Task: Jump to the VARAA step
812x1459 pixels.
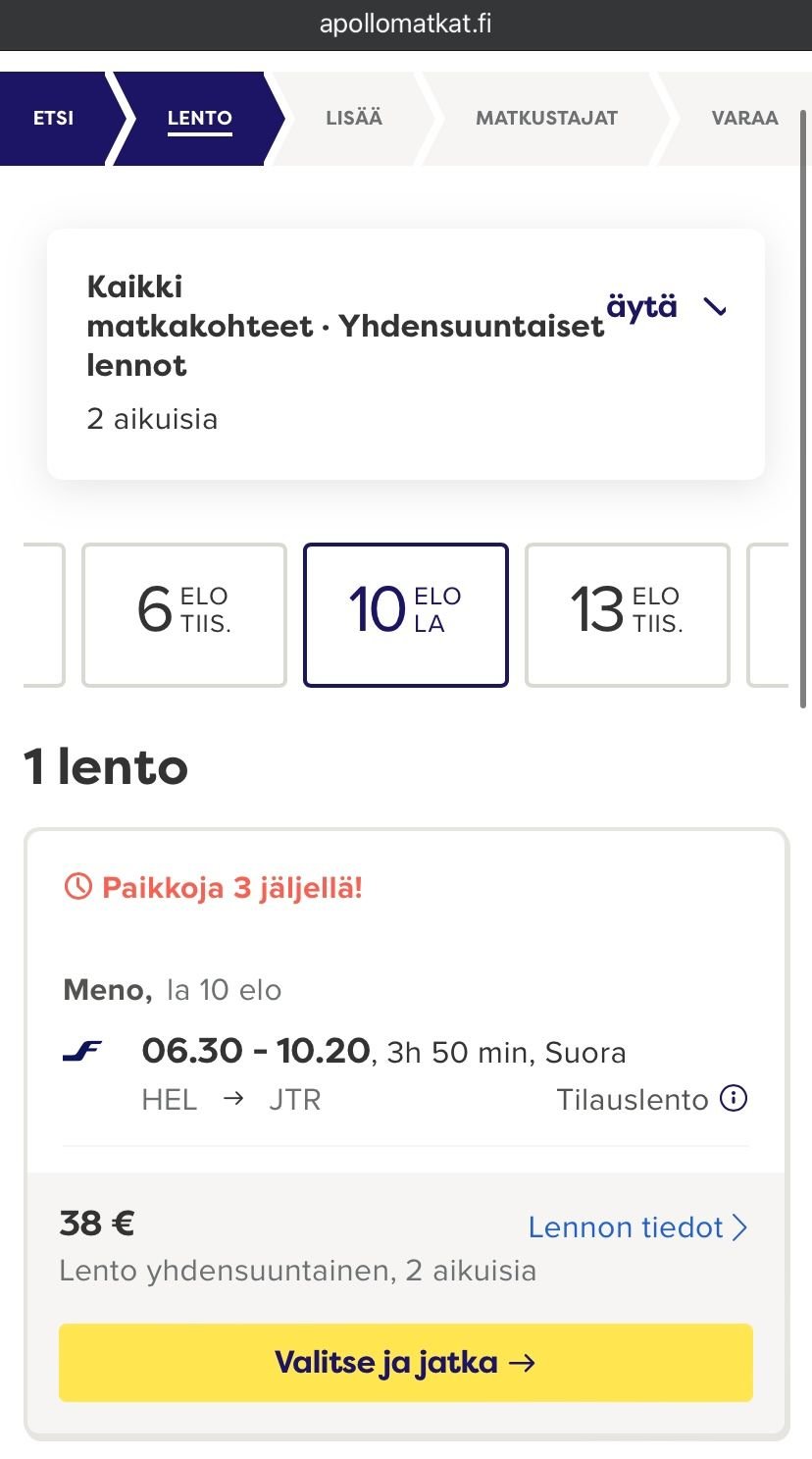Action: pos(744,118)
